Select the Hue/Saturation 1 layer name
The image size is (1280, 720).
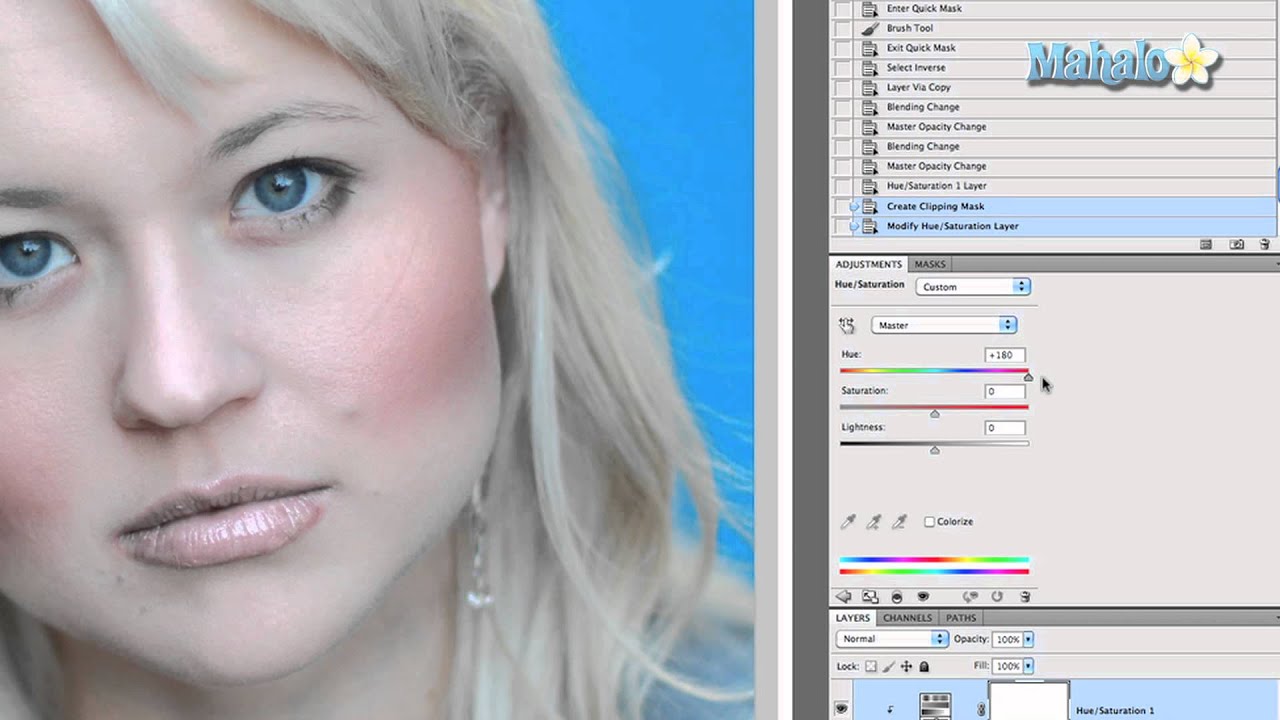pos(1115,710)
